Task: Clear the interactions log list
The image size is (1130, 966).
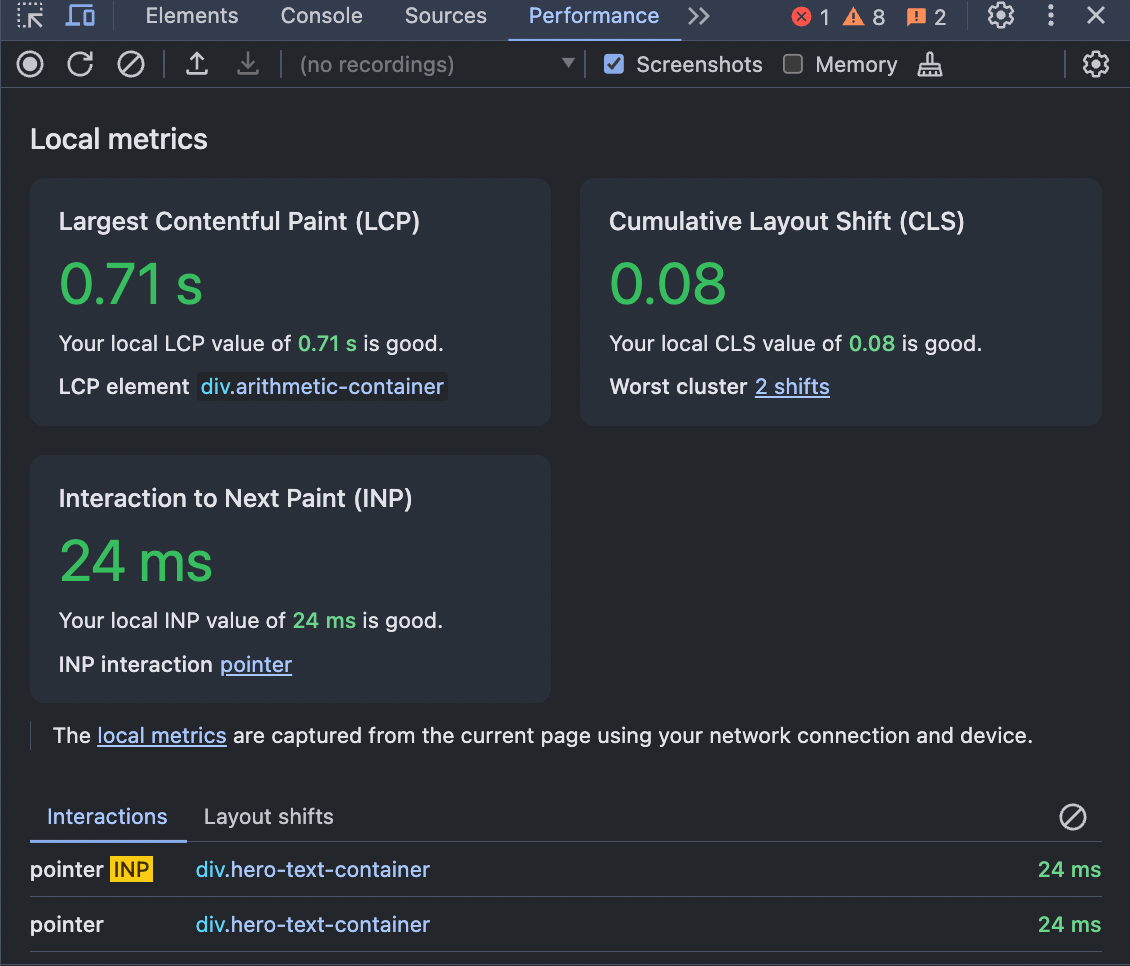Action: click(x=1072, y=817)
